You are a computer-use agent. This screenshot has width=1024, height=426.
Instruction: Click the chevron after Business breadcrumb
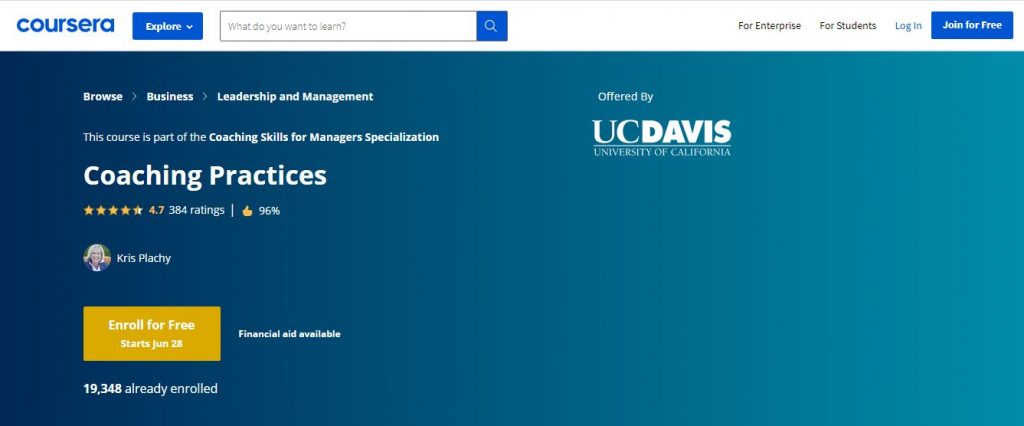pyautogui.click(x=205, y=97)
